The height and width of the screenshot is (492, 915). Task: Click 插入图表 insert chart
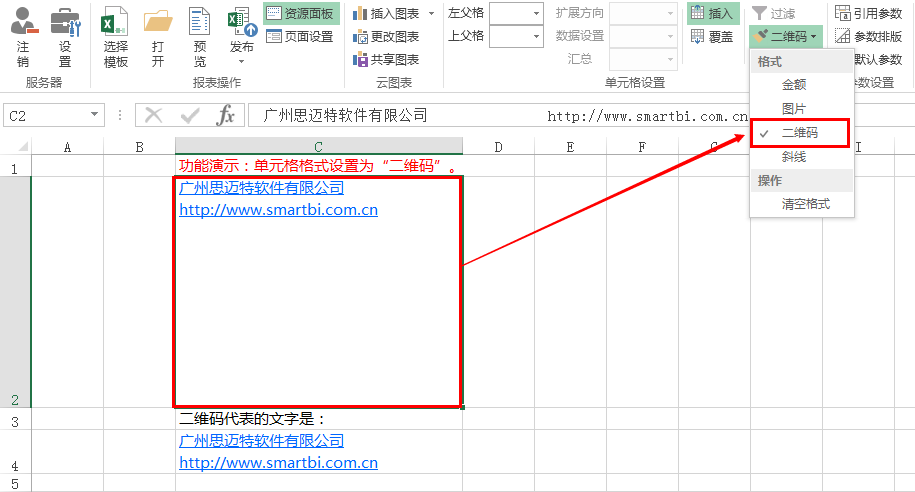coord(387,13)
